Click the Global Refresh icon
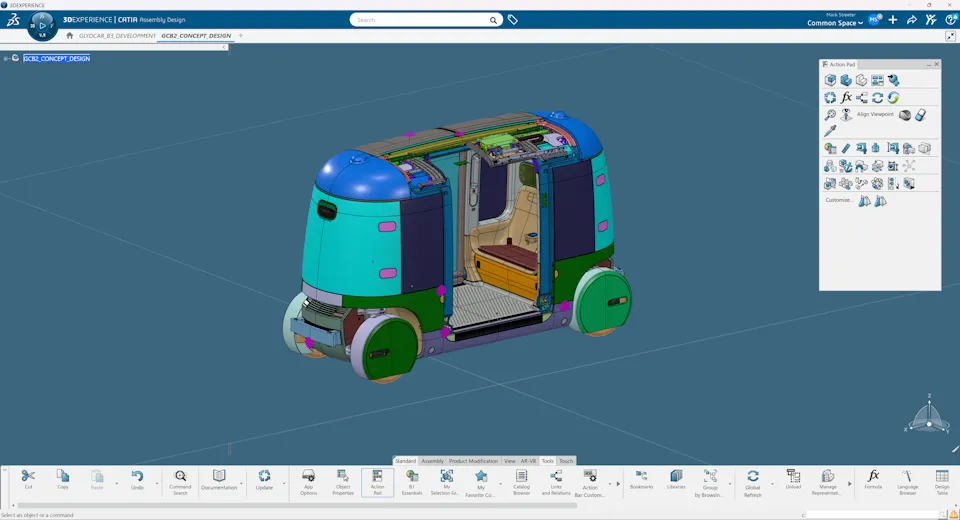Image resolution: width=960 pixels, height=520 pixels. (752, 480)
